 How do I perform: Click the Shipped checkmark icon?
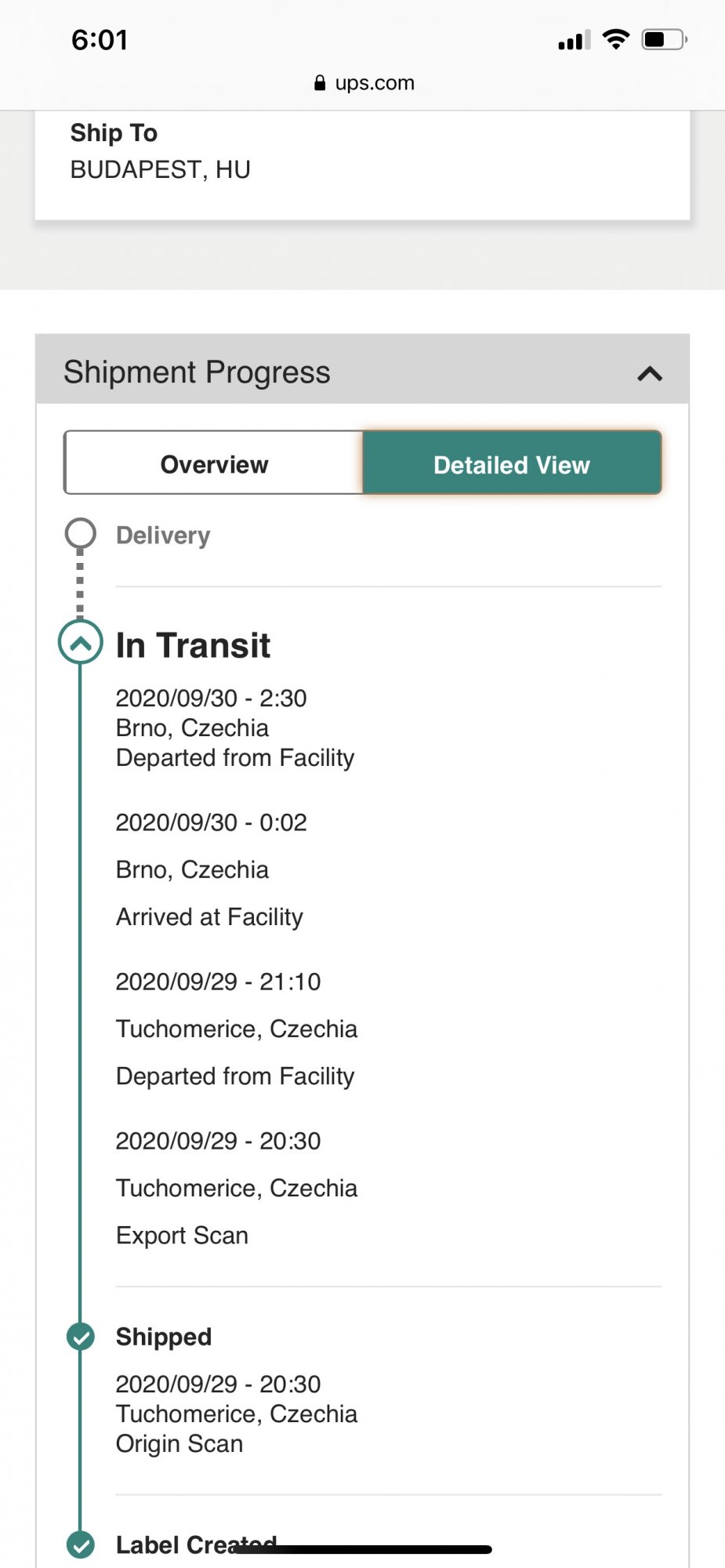81,1337
